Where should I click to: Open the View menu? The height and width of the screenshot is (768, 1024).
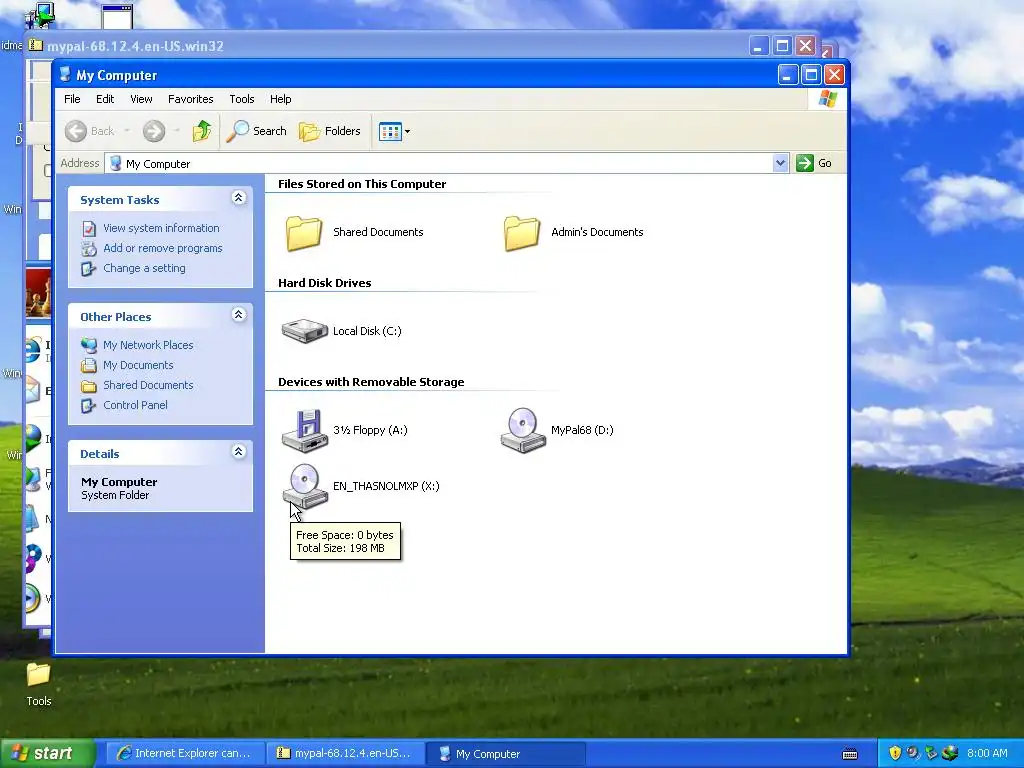click(x=141, y=99)
